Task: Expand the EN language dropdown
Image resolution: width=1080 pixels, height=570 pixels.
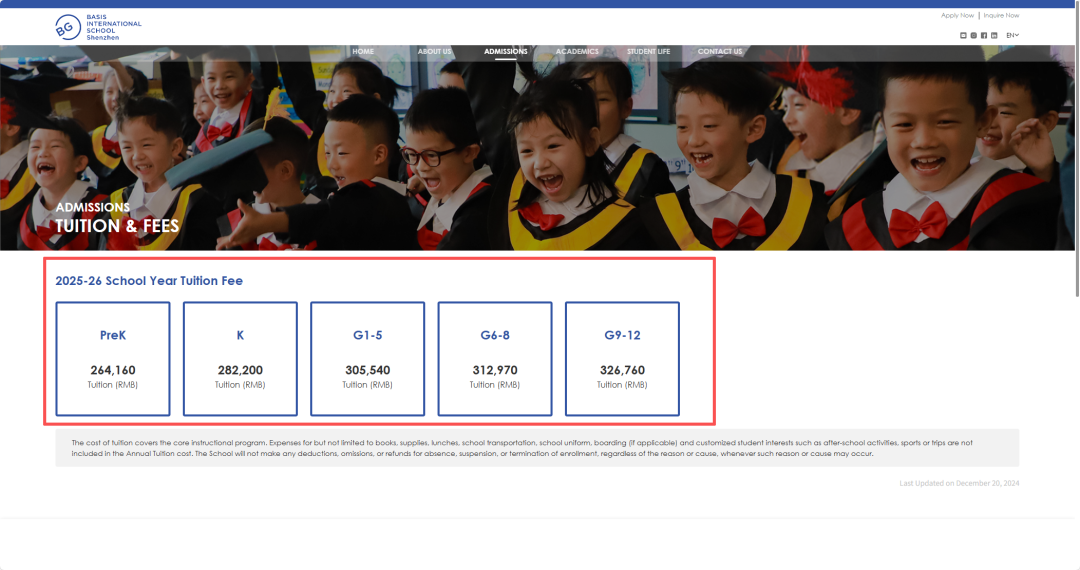Action: (x=1012, y=35)
